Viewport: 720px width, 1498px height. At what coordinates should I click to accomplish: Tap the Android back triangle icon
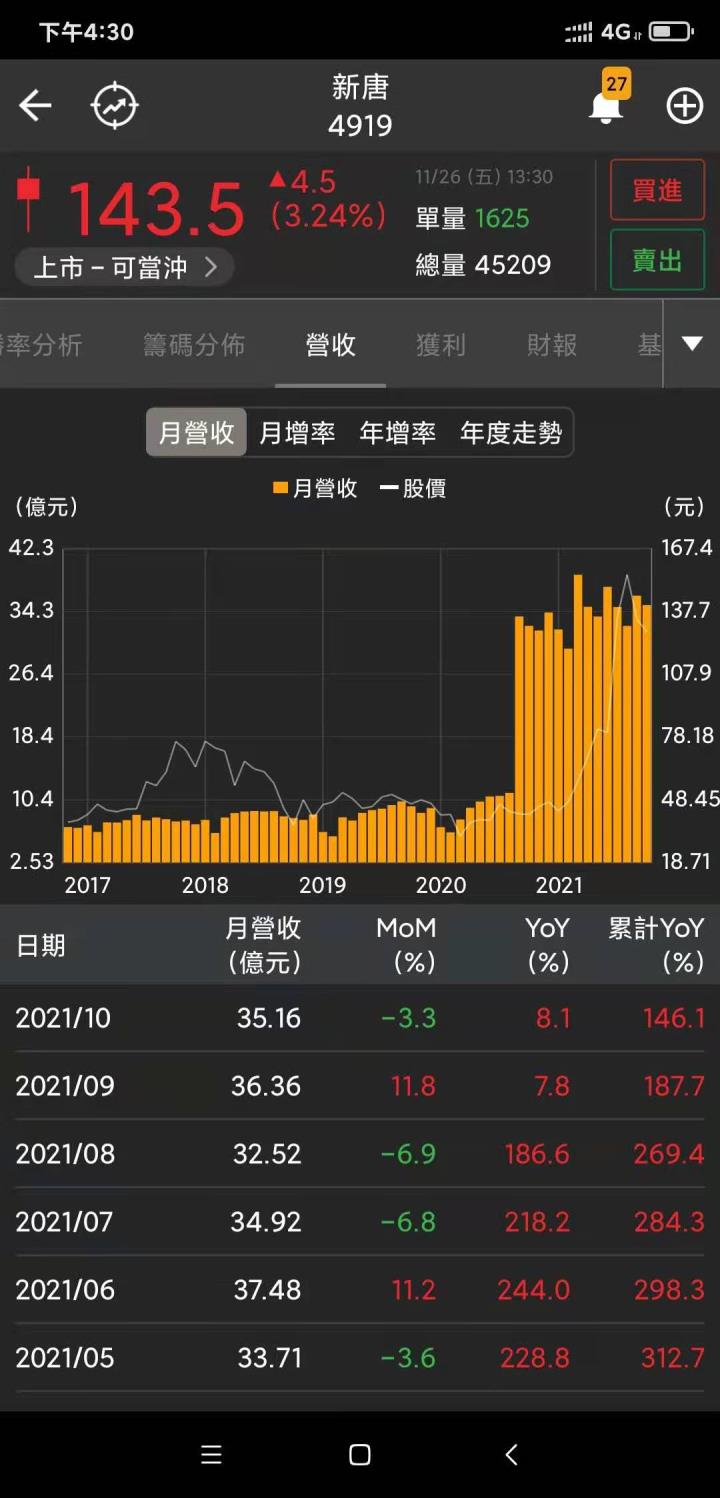[511, 1455]
